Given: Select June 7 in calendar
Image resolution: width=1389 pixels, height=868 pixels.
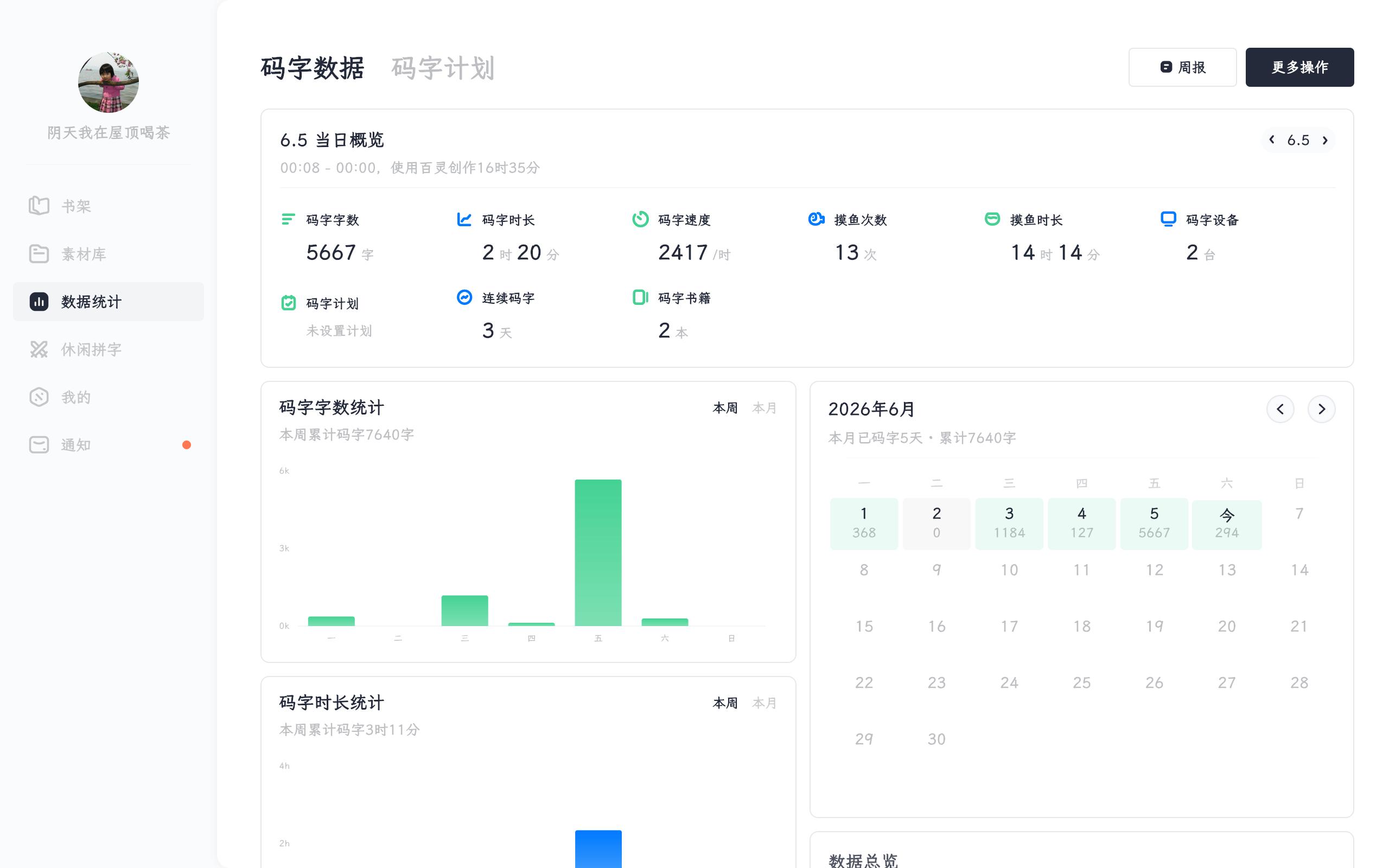Looking at the screenshot, I should click(x=1299, y=514).
